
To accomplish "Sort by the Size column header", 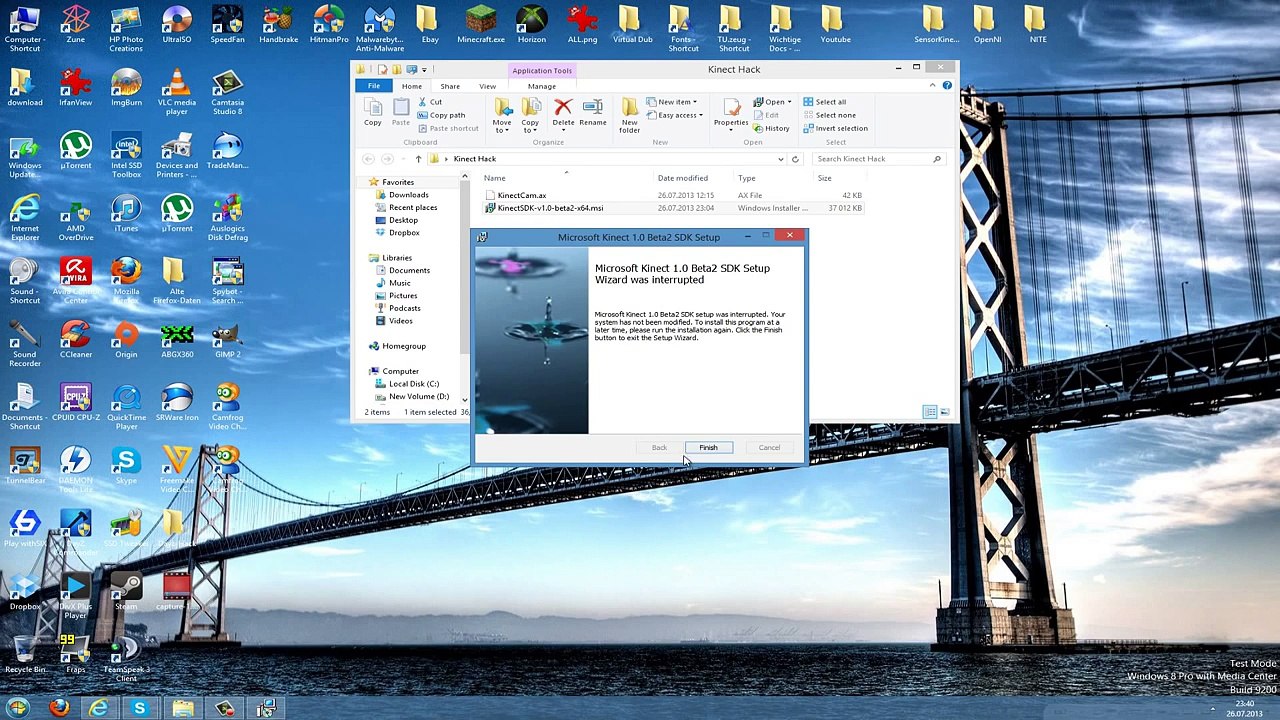I will pos(824,178).
